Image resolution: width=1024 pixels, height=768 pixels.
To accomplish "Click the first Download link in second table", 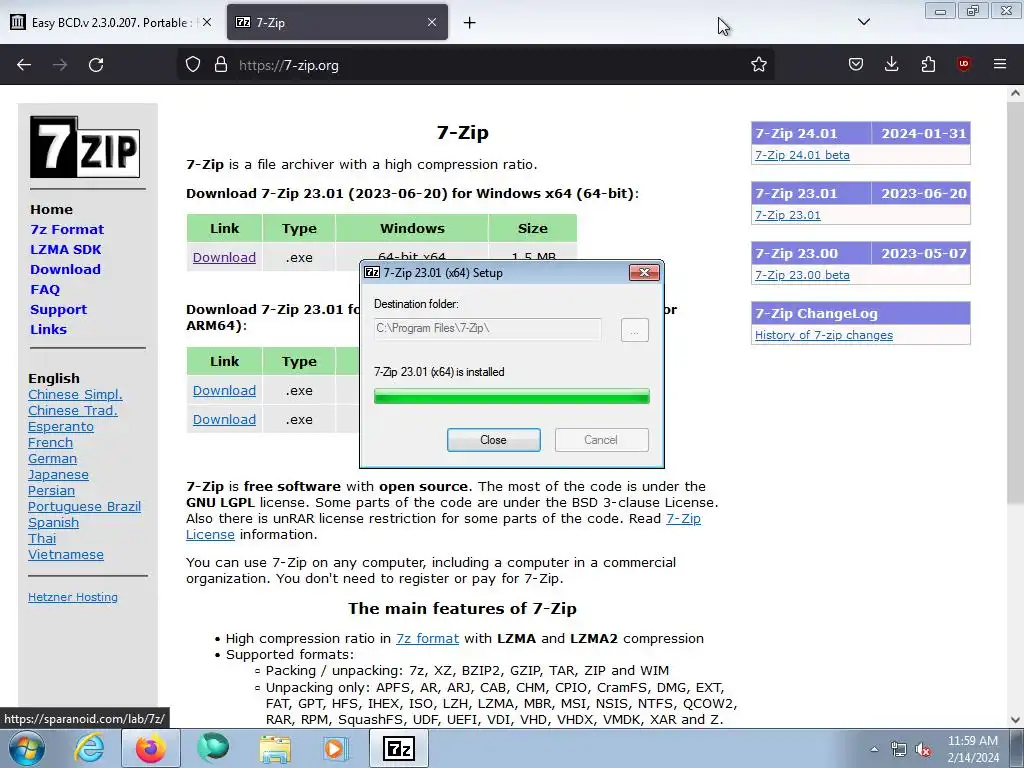I will click(x=224, y=391).
